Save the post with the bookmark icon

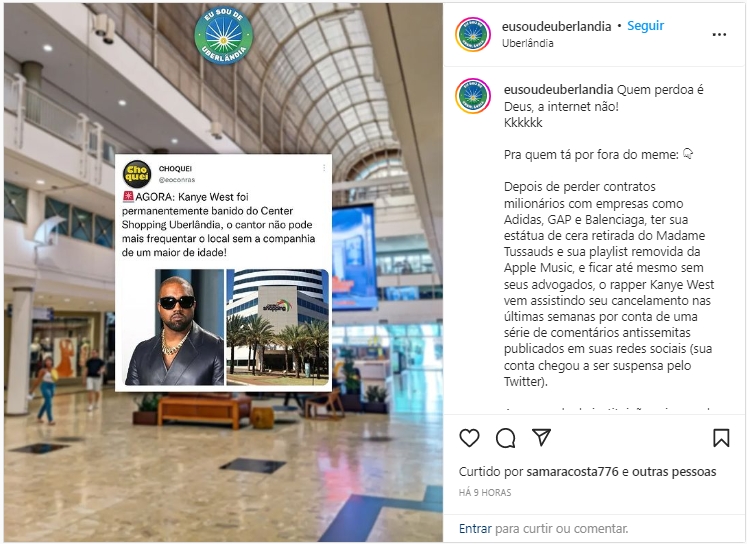point(721,438)
